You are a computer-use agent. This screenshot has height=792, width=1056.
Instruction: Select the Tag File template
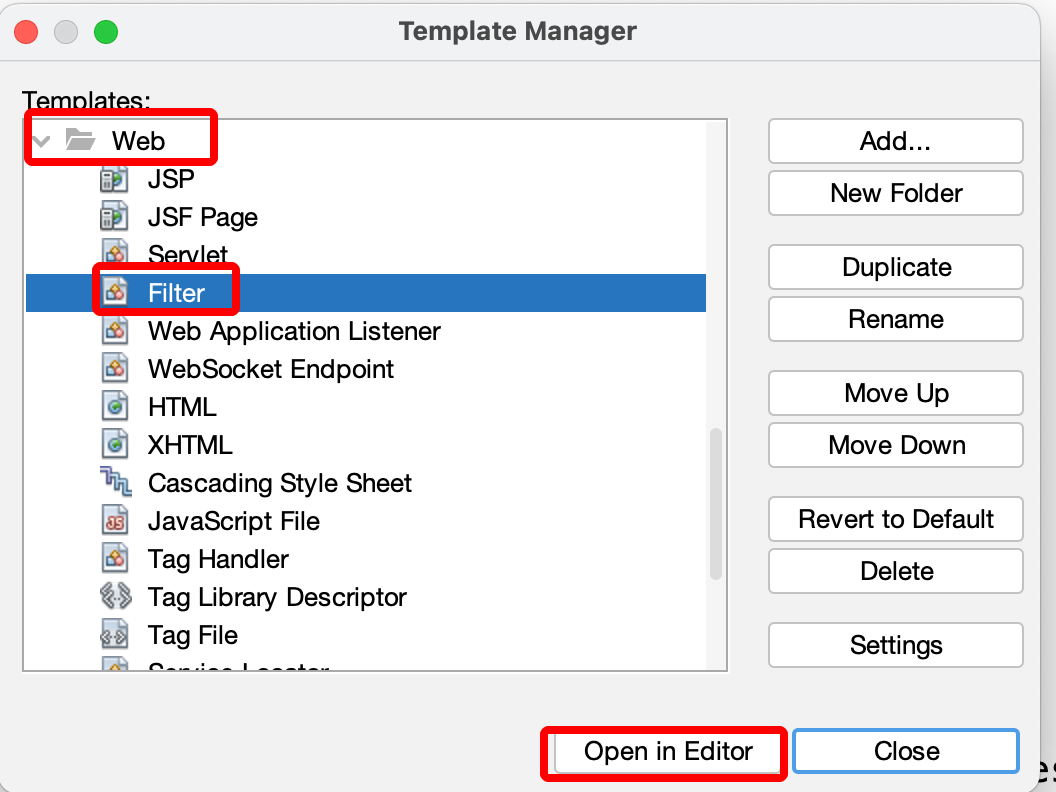coord(192,635)
